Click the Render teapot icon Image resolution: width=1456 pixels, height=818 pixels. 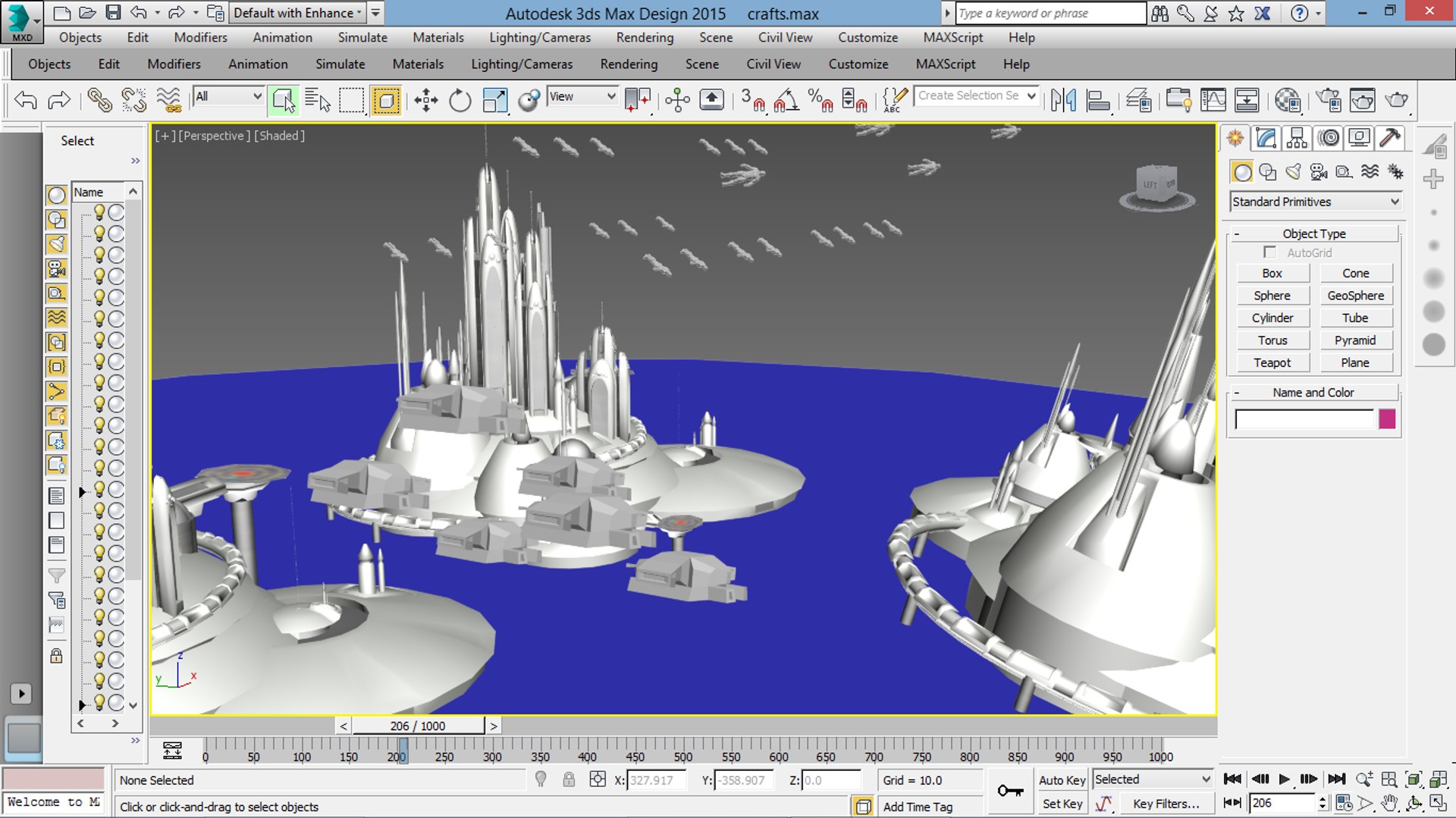pos(1396,100)
